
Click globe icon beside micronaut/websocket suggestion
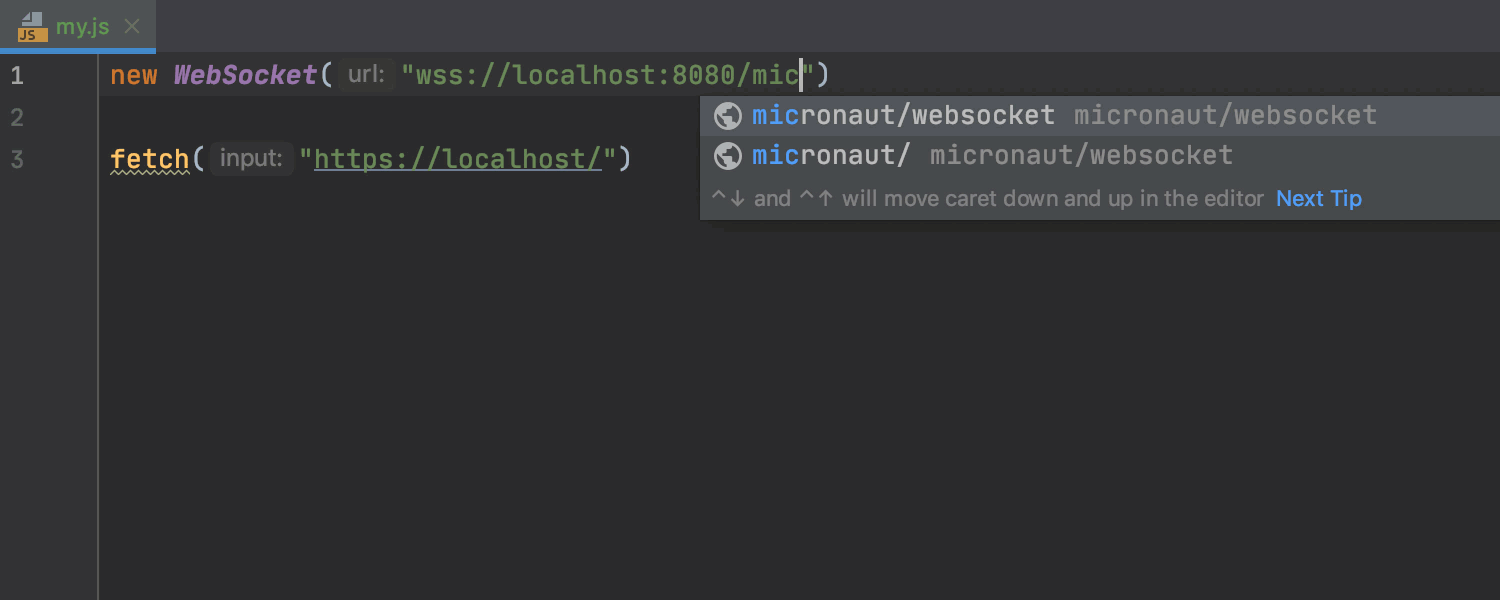727,116
